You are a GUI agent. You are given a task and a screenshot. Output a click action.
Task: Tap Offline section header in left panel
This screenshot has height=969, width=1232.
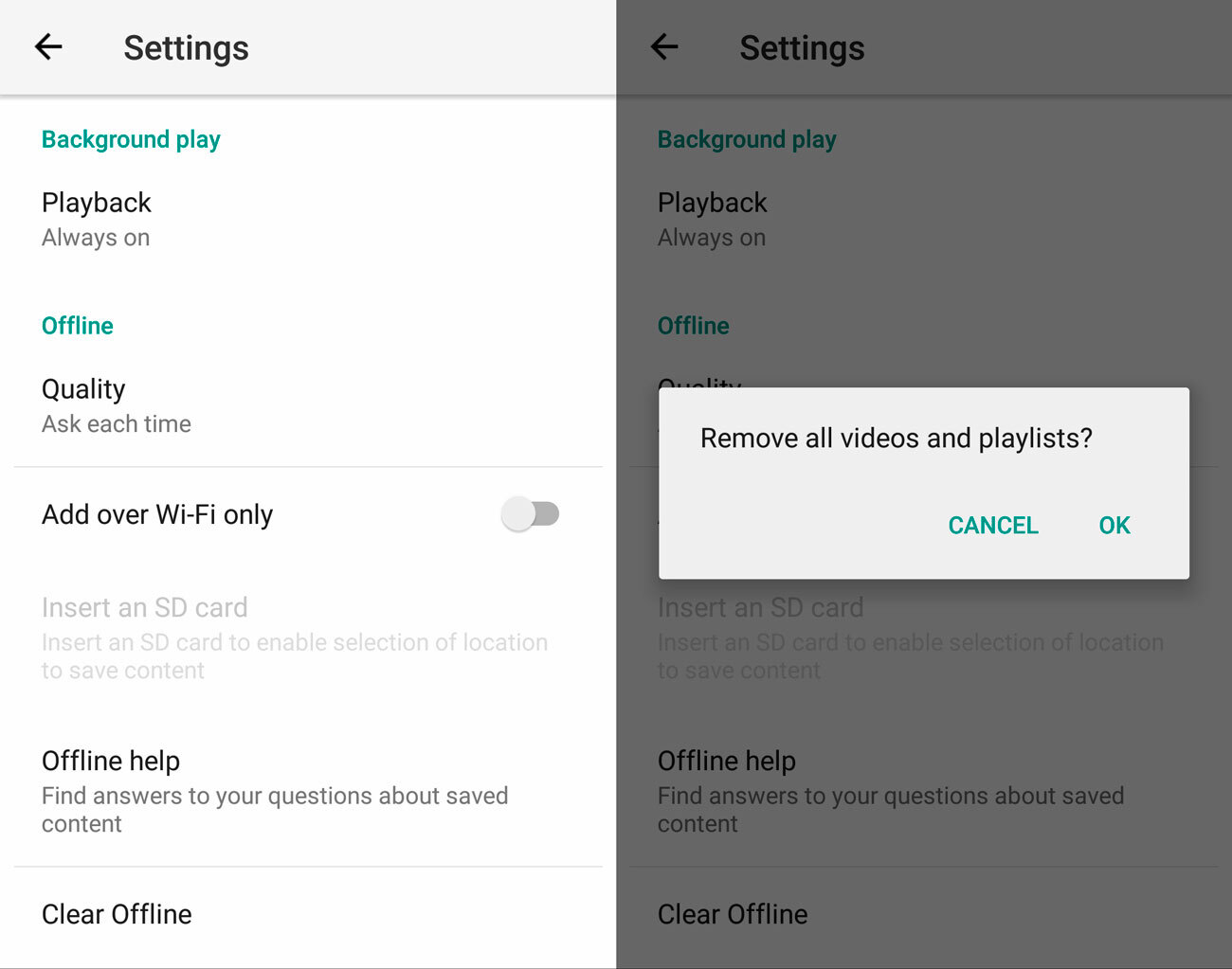point(78,326)
